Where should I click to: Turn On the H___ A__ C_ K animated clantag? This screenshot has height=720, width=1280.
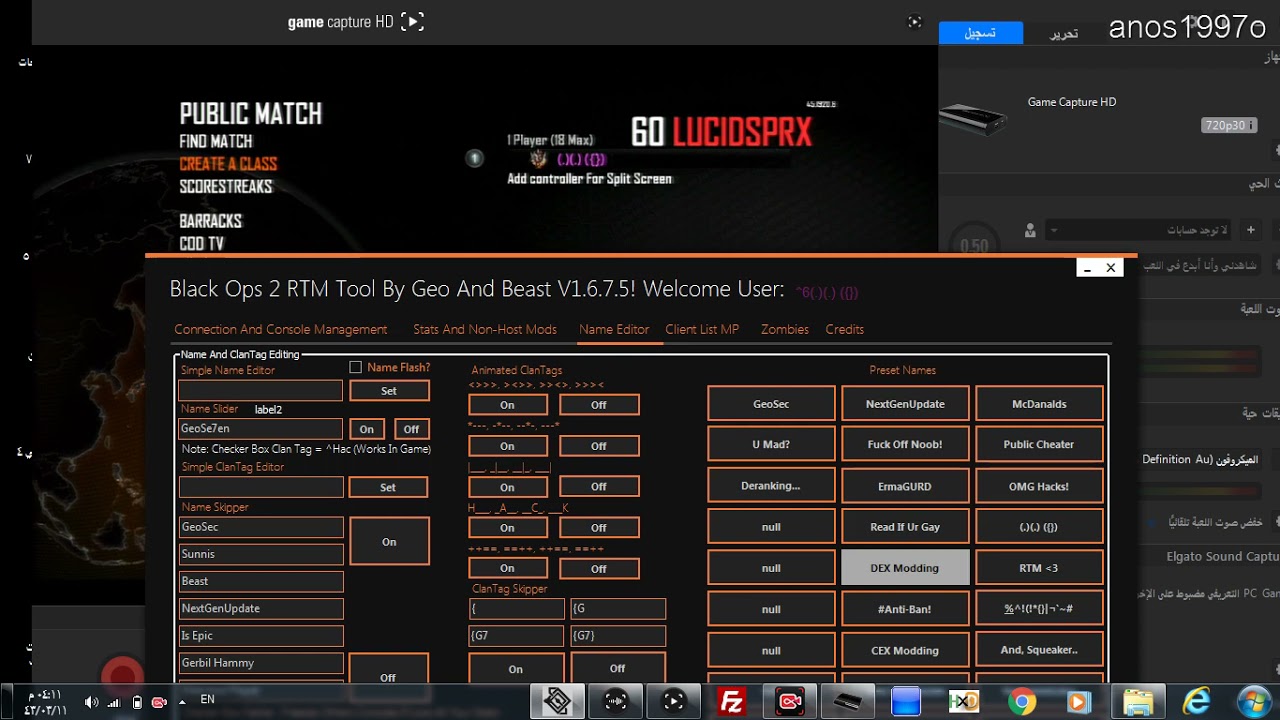[x=508, y=528]
